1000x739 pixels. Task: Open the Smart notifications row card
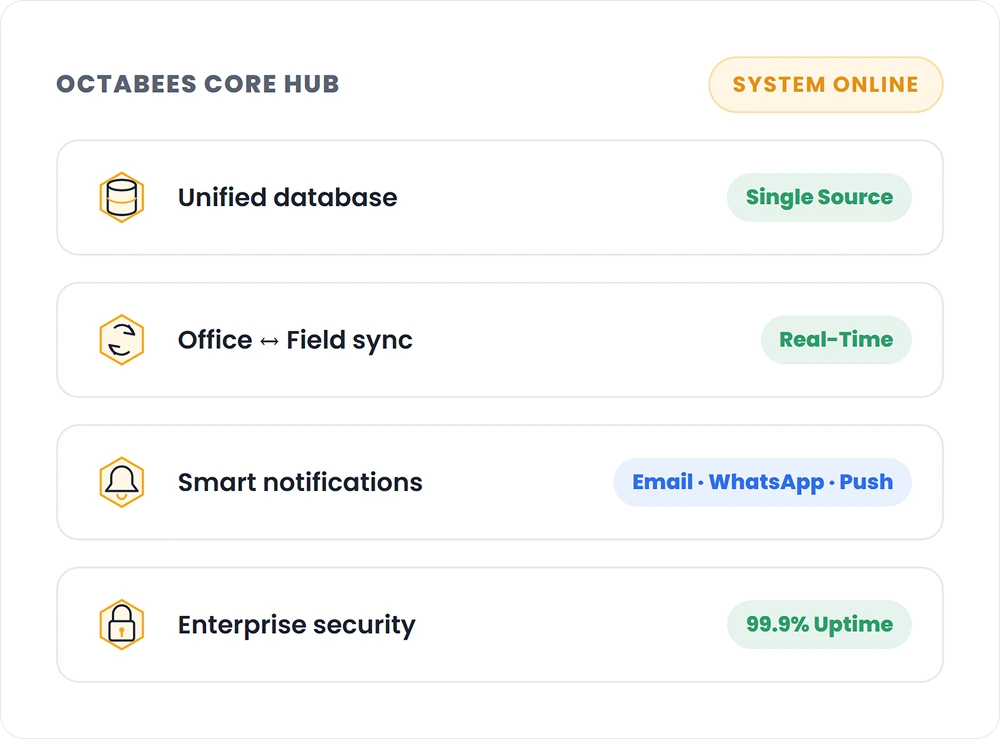500,482
